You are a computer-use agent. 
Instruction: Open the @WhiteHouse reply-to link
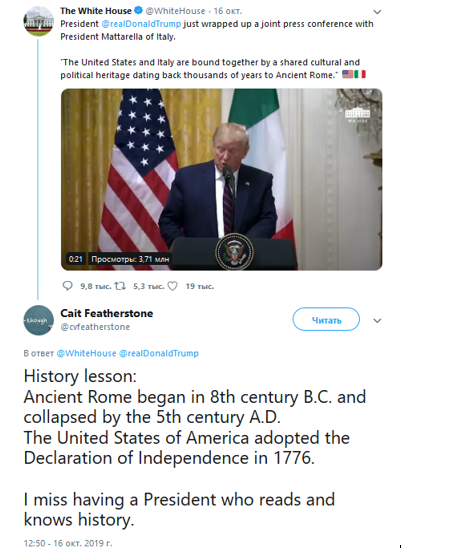tap(86, 353)
